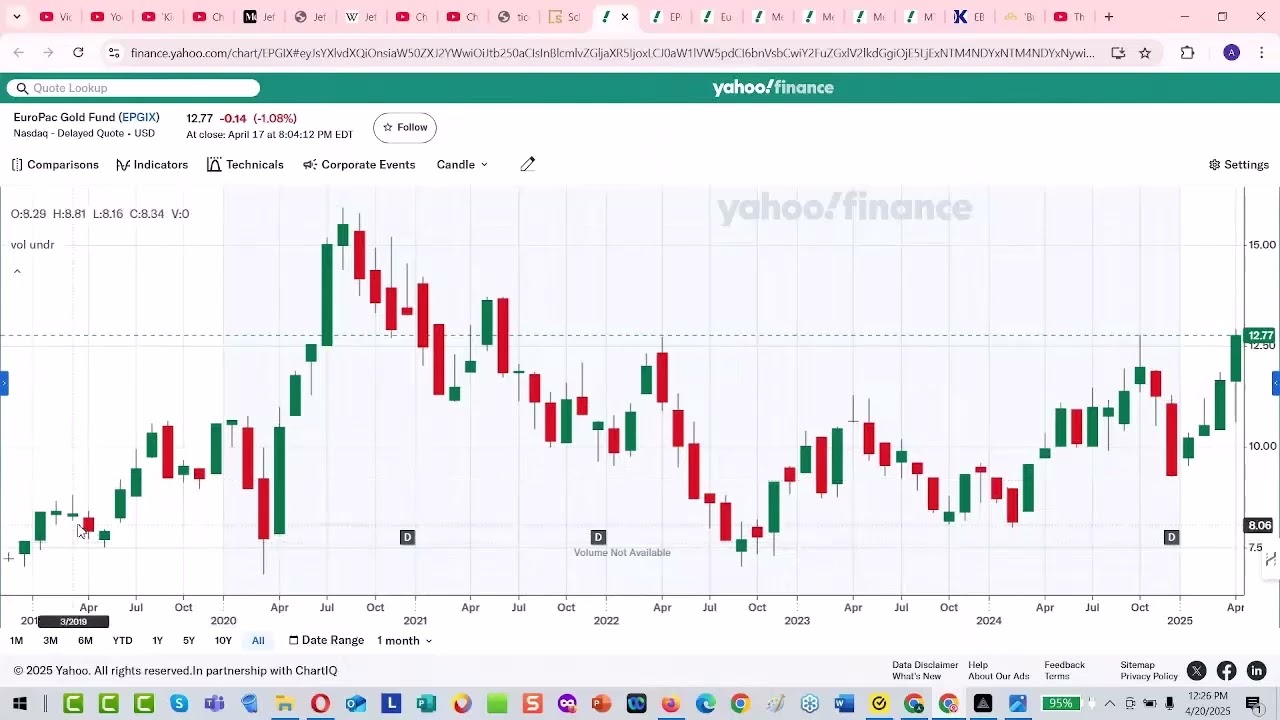The height and width of the screenshot is (720, 1280).
Task: Select the 1M time range
Action: tap(16, 641)
